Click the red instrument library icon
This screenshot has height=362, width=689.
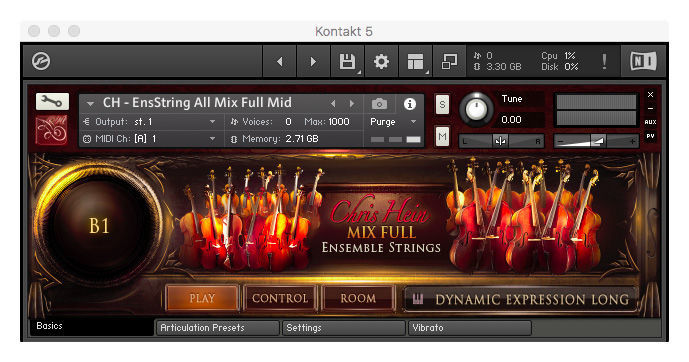point(52,129)
